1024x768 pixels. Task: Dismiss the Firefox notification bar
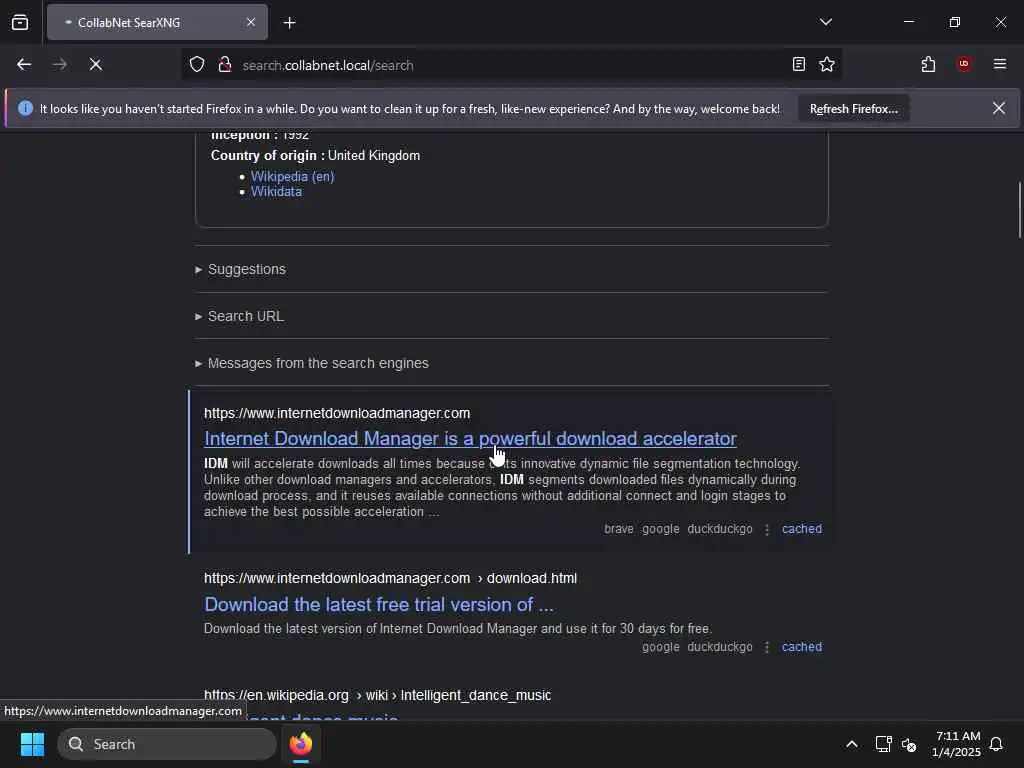tap(999, 108)
